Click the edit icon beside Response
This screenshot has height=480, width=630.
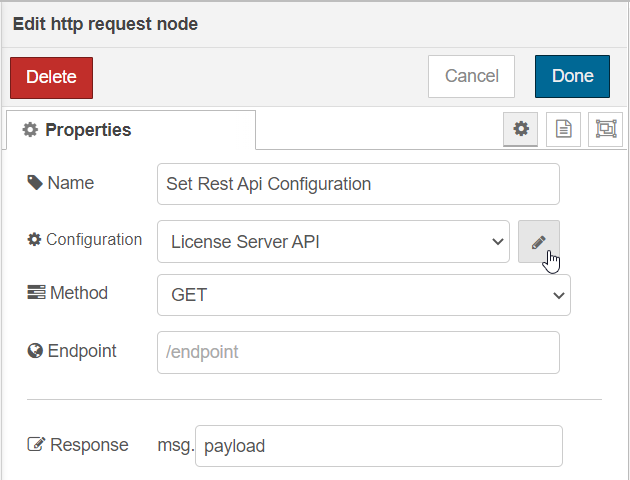[x=36, y=444]
